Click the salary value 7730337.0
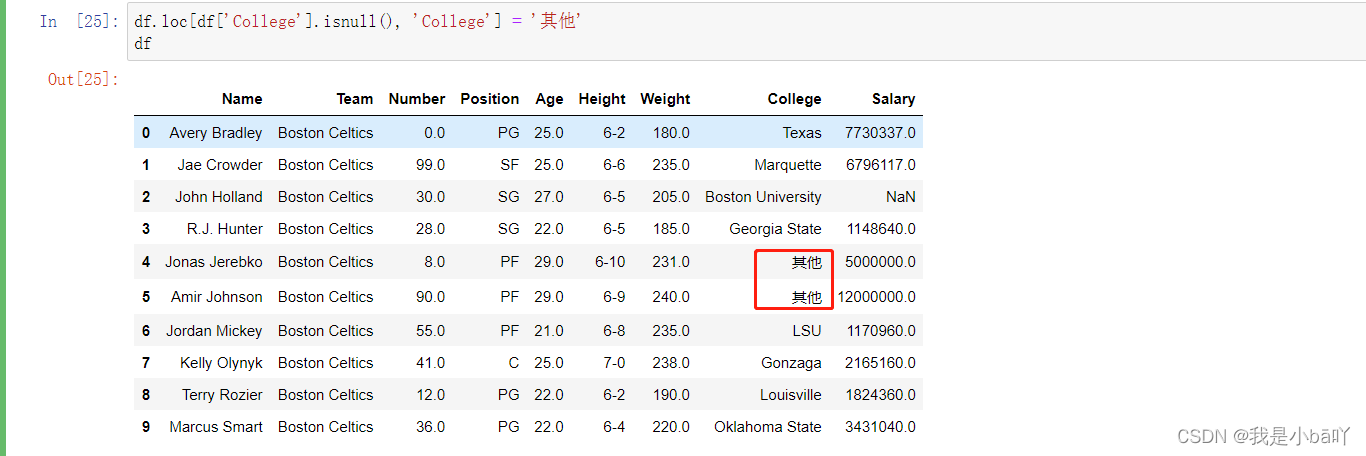Image resolution: width=1366 pixels, height=456 pixels. [880, 133]
